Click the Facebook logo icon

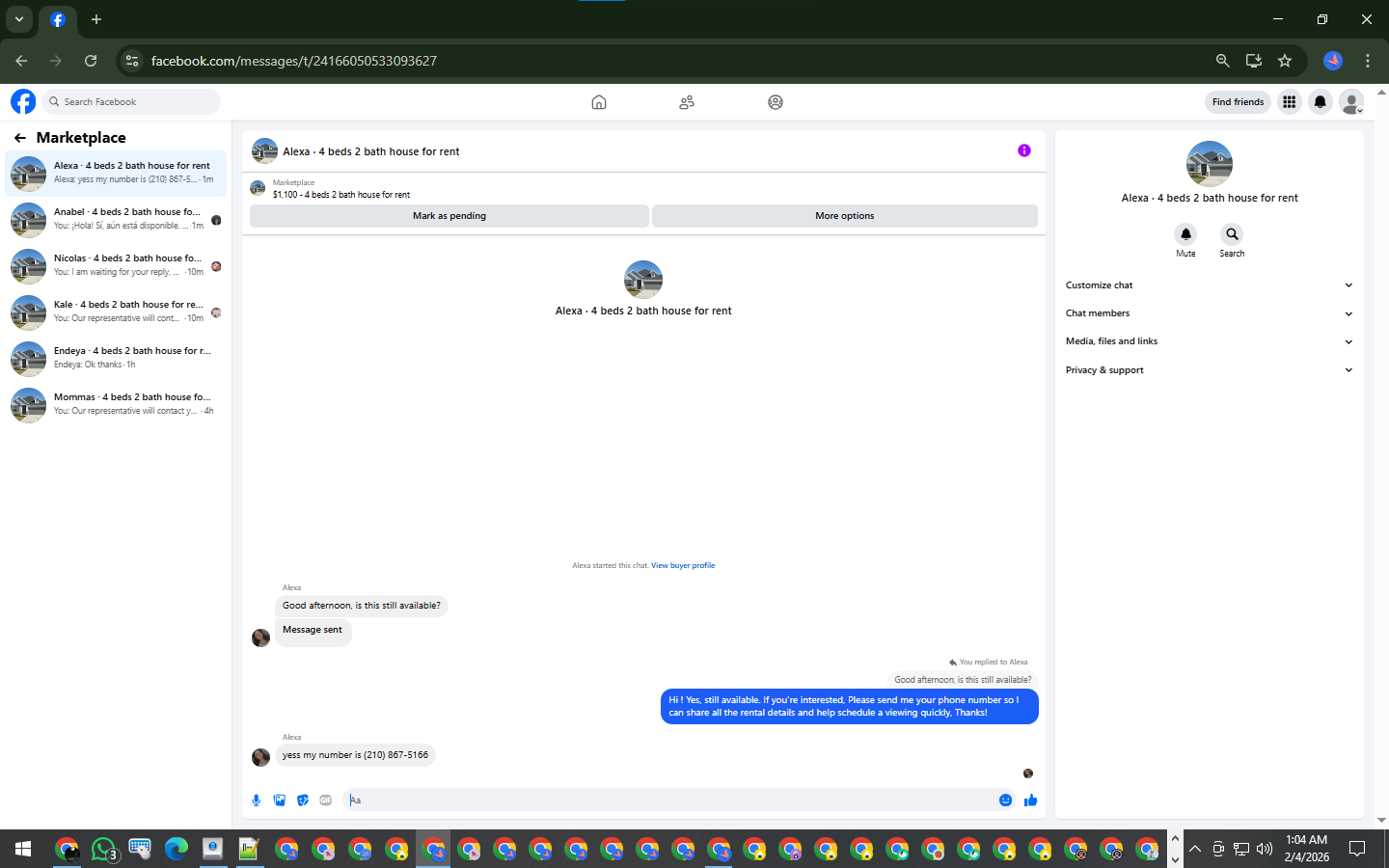point(23,101)
